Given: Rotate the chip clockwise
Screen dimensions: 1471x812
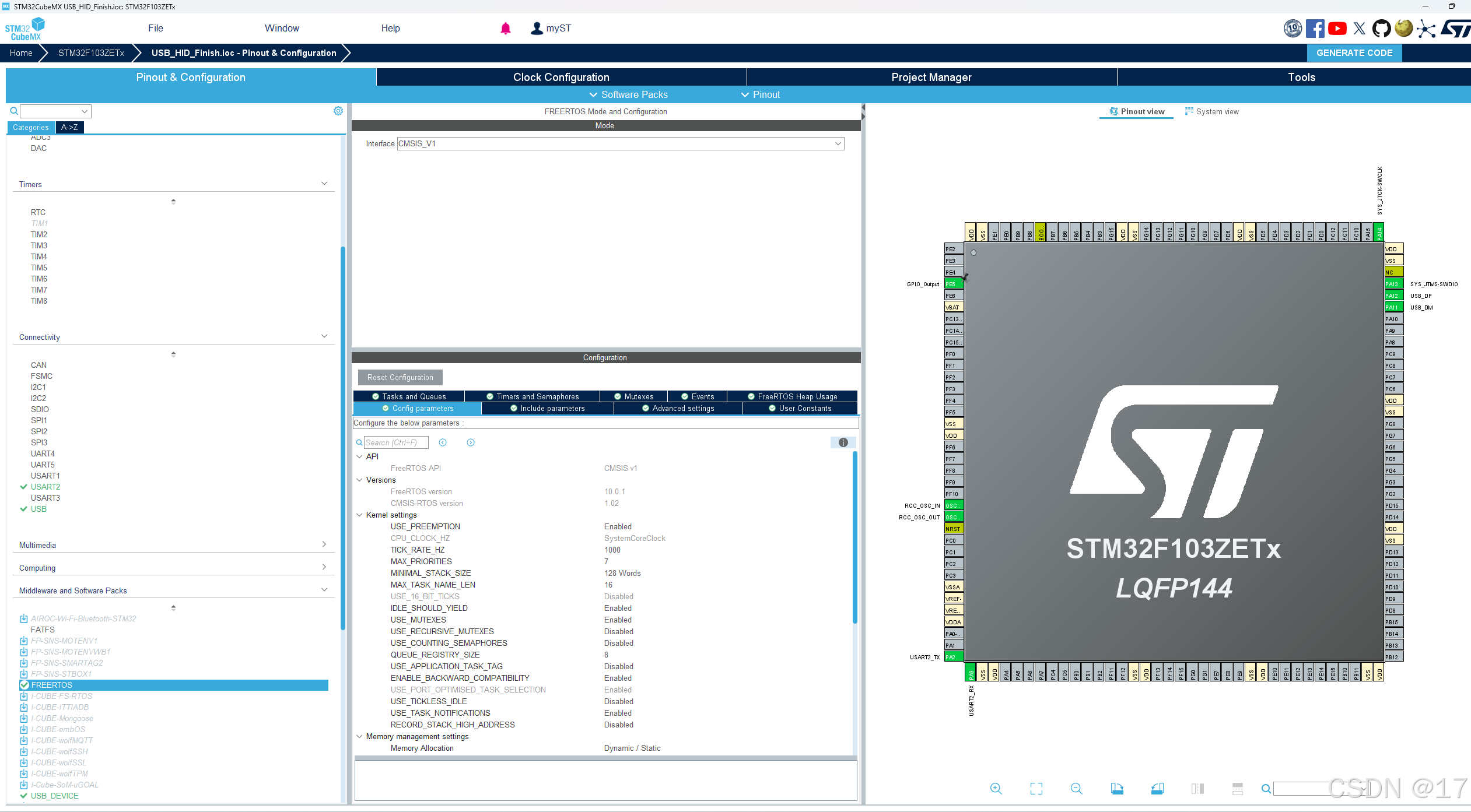Looking at the screenshot, I should point(1118,788).
